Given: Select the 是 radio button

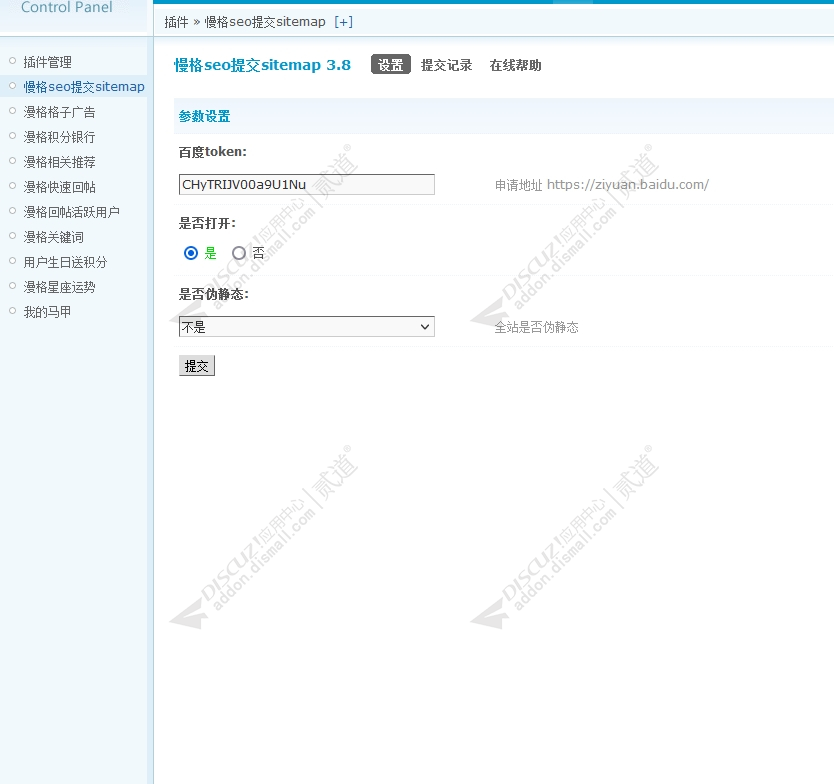Looking at the screenshot, I should [190, 253].
